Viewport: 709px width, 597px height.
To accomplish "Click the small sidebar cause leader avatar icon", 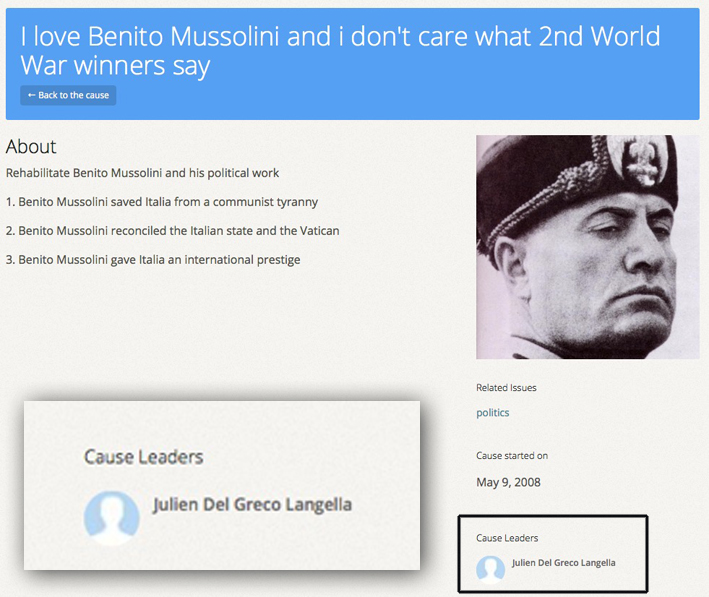I will (x=490, y=569).
